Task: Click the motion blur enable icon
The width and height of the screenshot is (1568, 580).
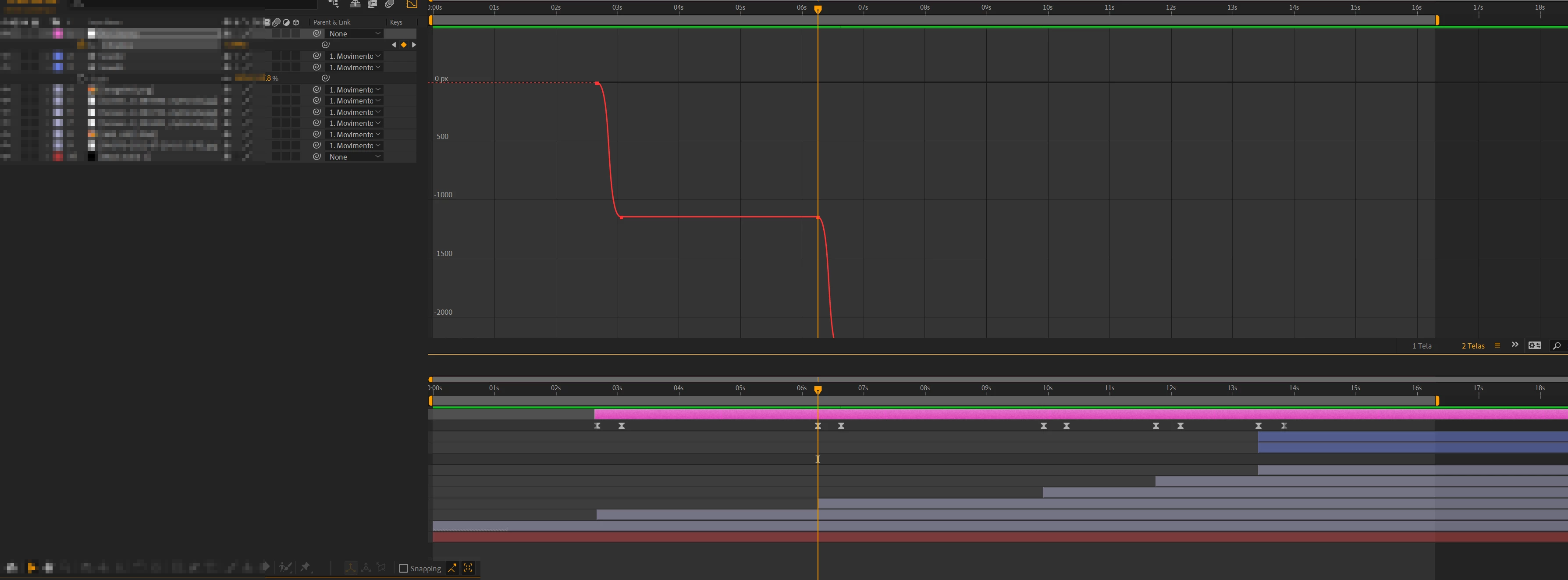Action: [x=390, y=4]
